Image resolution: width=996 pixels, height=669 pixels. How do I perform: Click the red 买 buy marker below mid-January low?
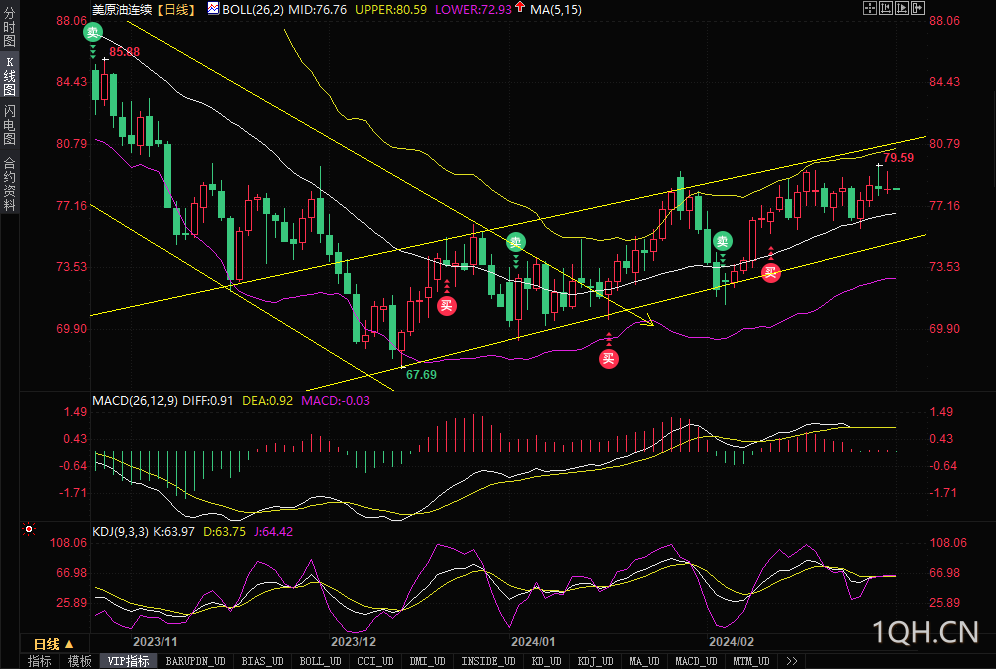(x=609, y=359)
